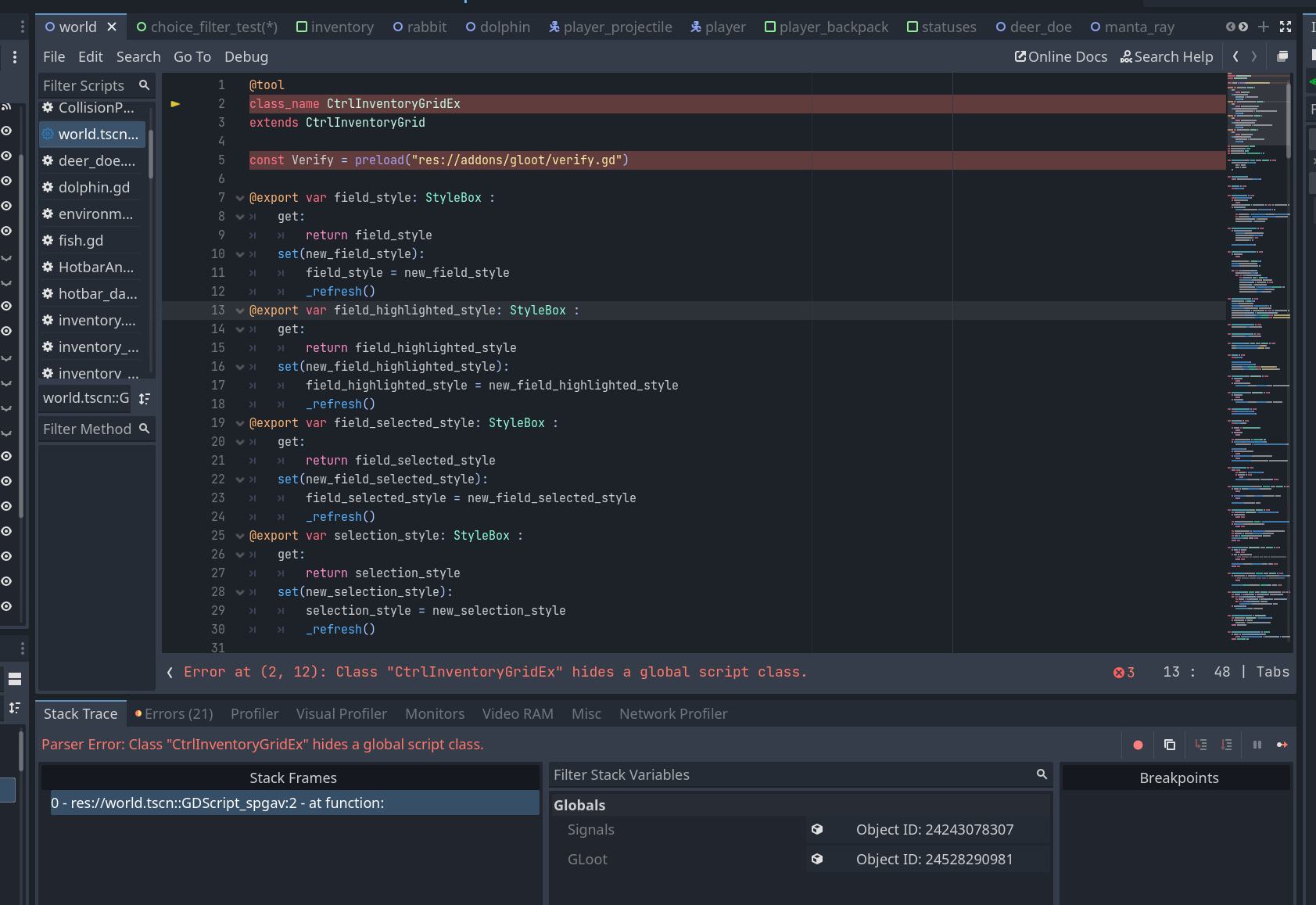Open the Debug menu
Viewport: 1316px width, 905px height.
pyautogui.click(x=246, y=56)
